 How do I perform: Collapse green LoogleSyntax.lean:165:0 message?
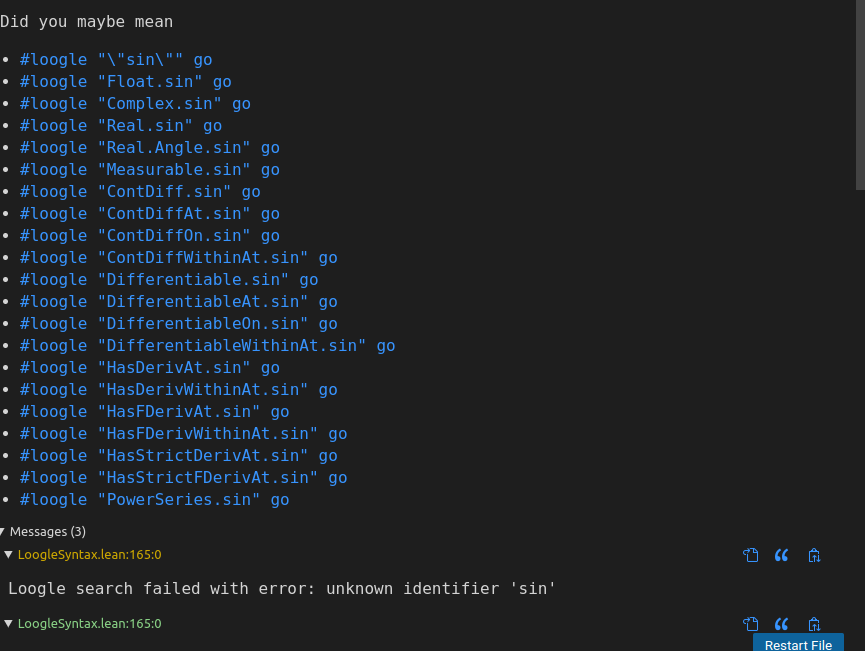coord(8,623)
